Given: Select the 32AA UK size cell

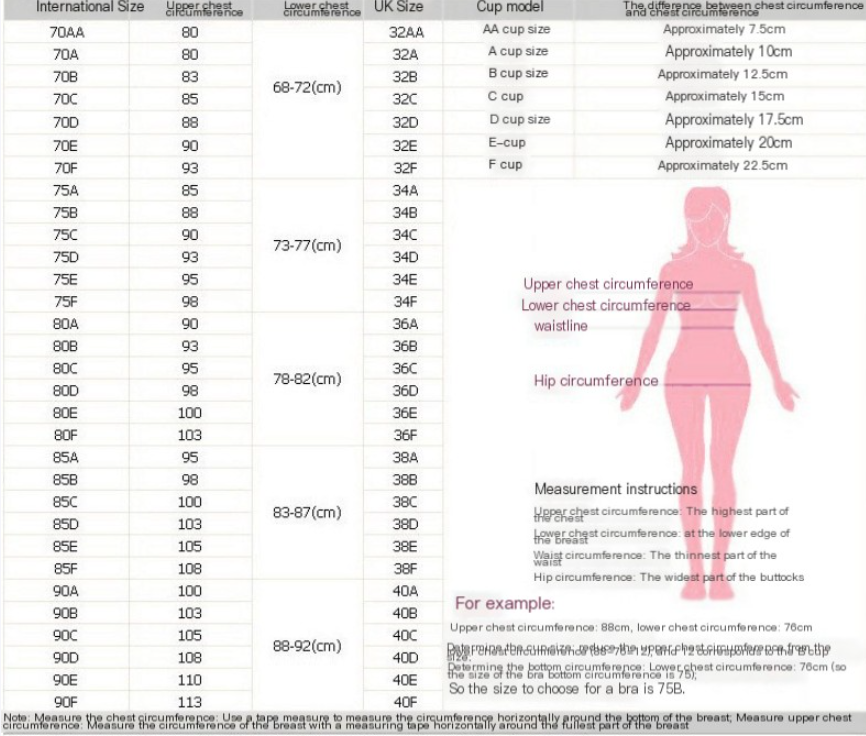Looking at the screenshot, I should [x=406, y=32].
